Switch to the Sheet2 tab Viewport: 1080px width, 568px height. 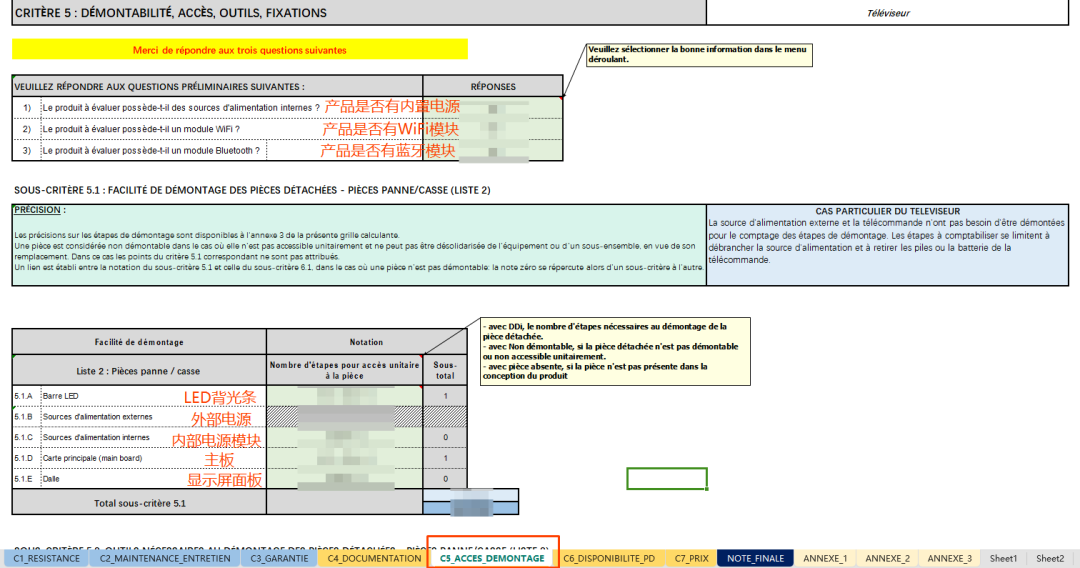click(x=1050, y=558)
